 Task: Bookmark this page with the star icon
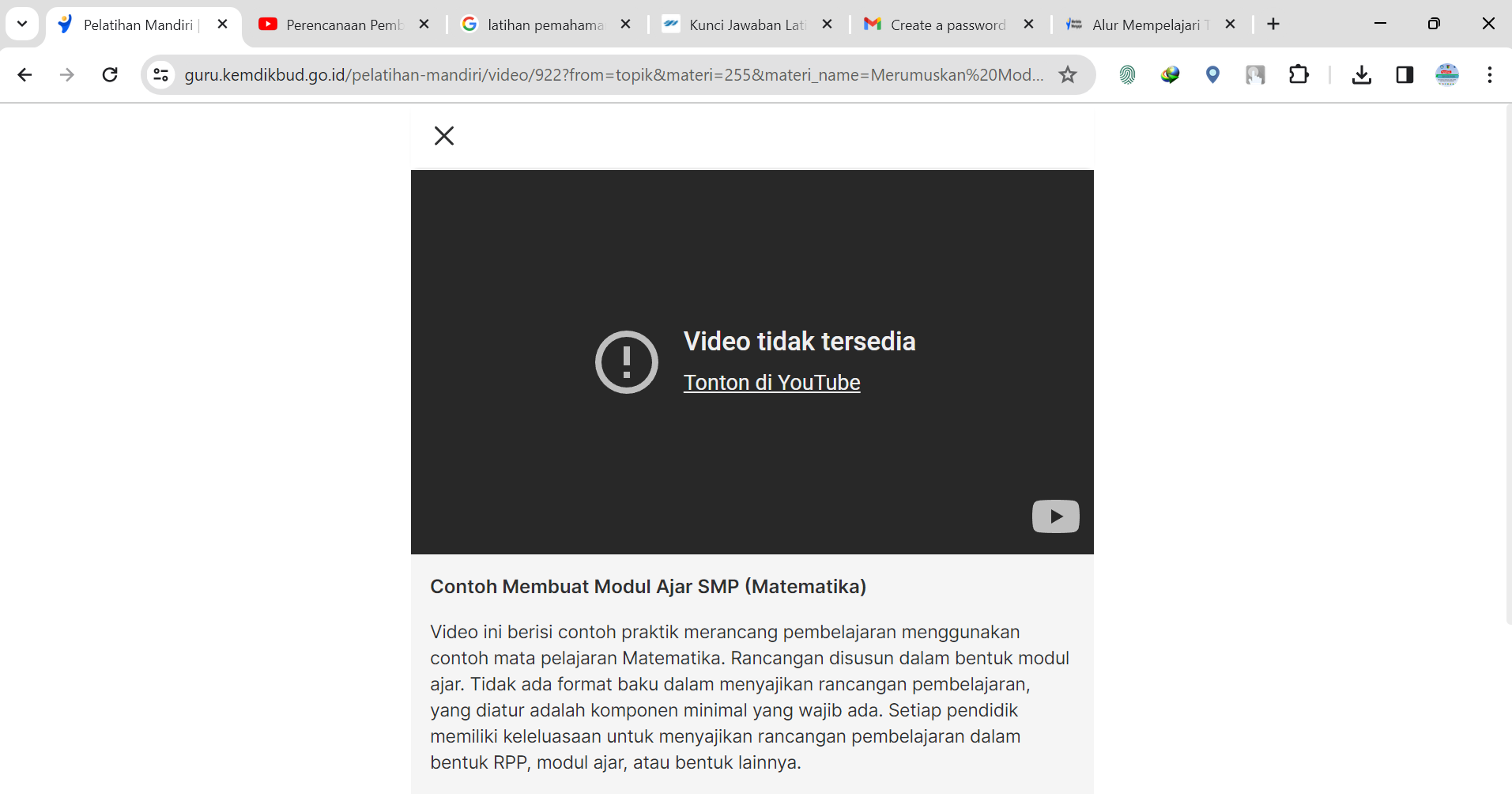[x=1068, y=75]
